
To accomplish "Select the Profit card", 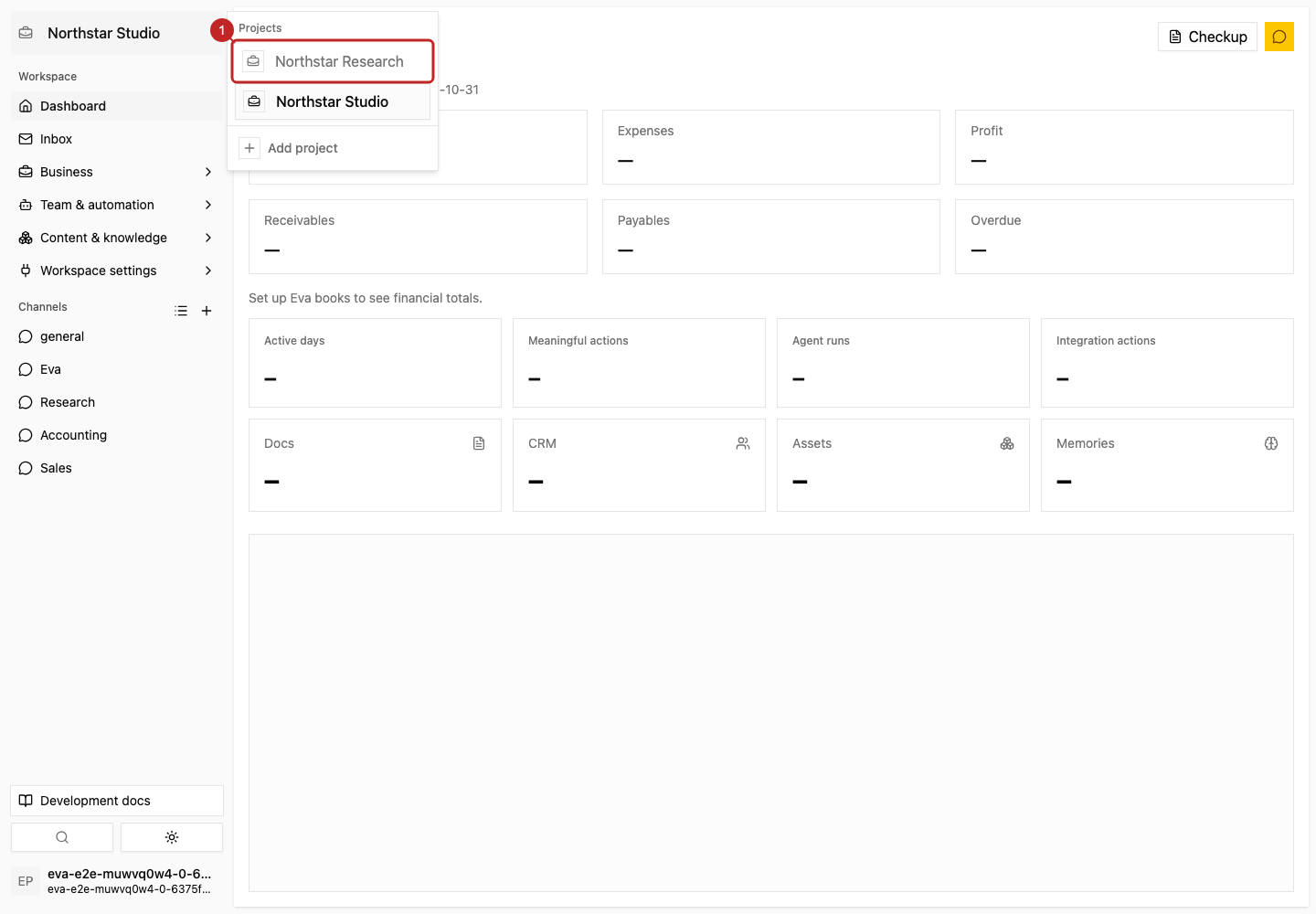I will [x=1124, y=147].
